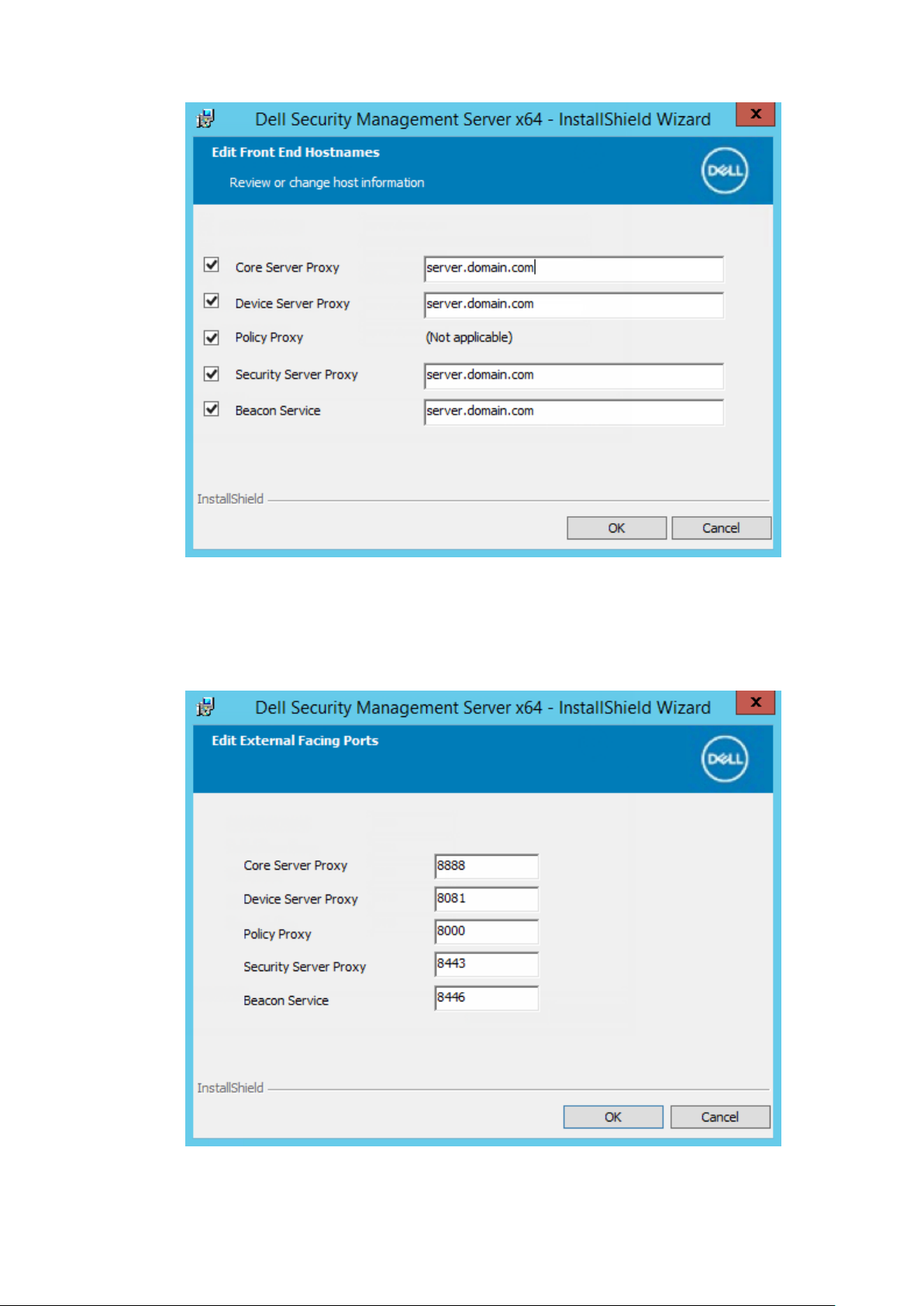The image size is (924, 1306).
Task: Click the Device Server Proxy port field 8081
Action: (x=486, y=899)
